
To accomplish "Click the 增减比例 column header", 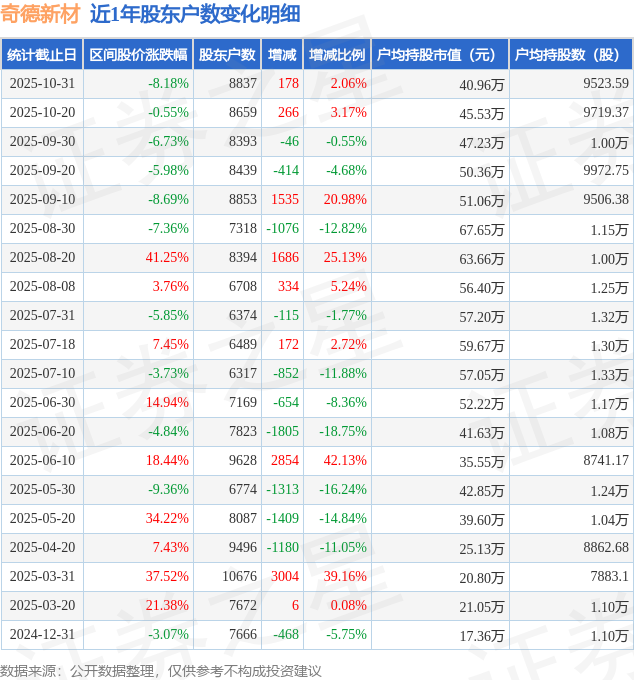I will click(337, 55).
